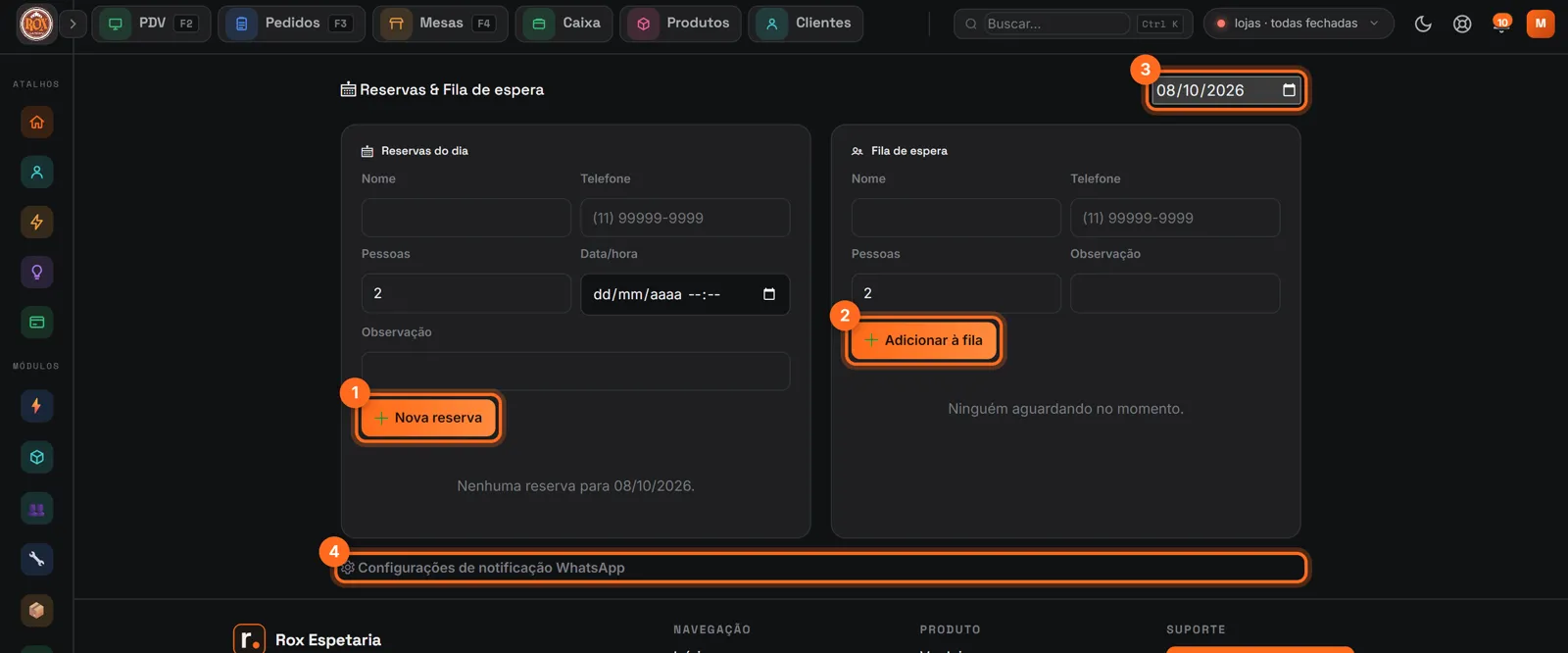Go to home shortcut in sidebar
The width and height of the screenshot is (1568, 653).
(x=37, y=123)
